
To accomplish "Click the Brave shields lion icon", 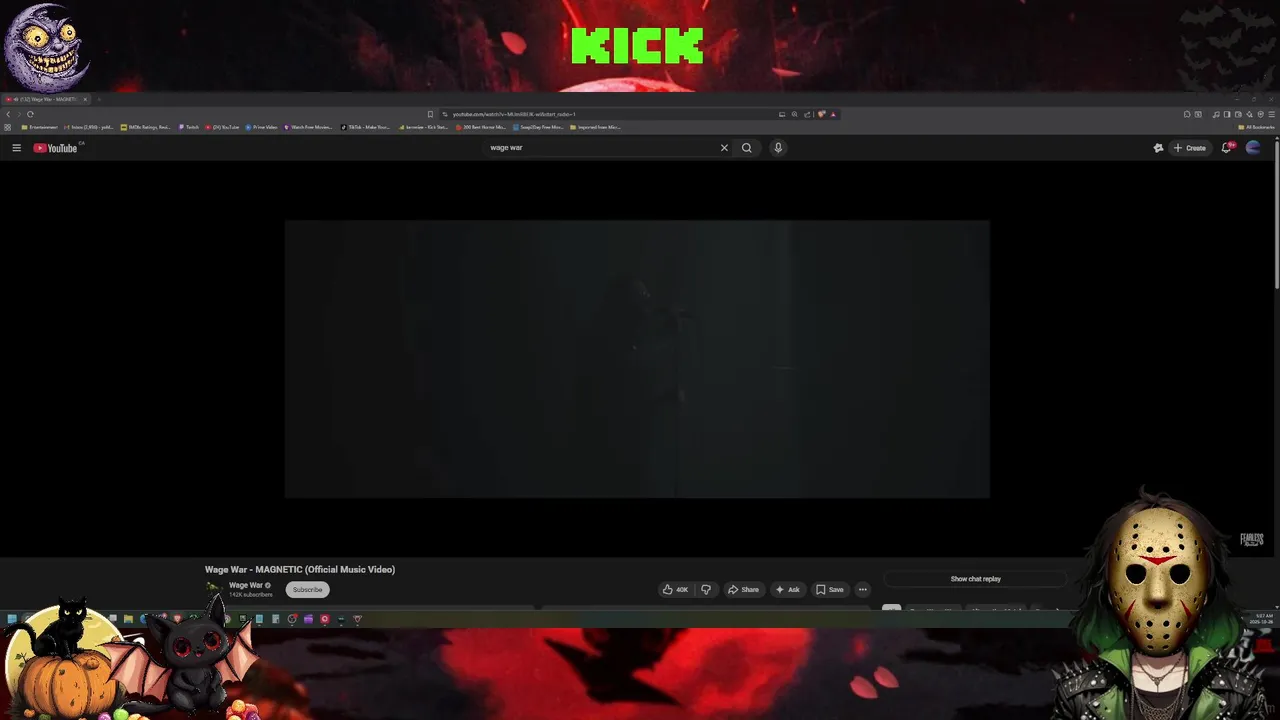I will (822, 114).
